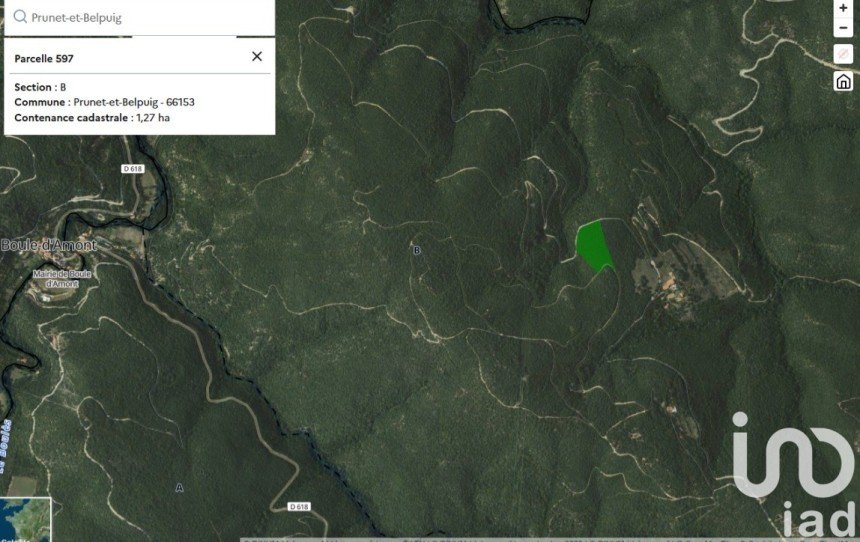Image resolution: width=860 pixels, height=542 pixels.
Task: Click the greyed-out pink crossed tool icon
Action: pos(843,54)
